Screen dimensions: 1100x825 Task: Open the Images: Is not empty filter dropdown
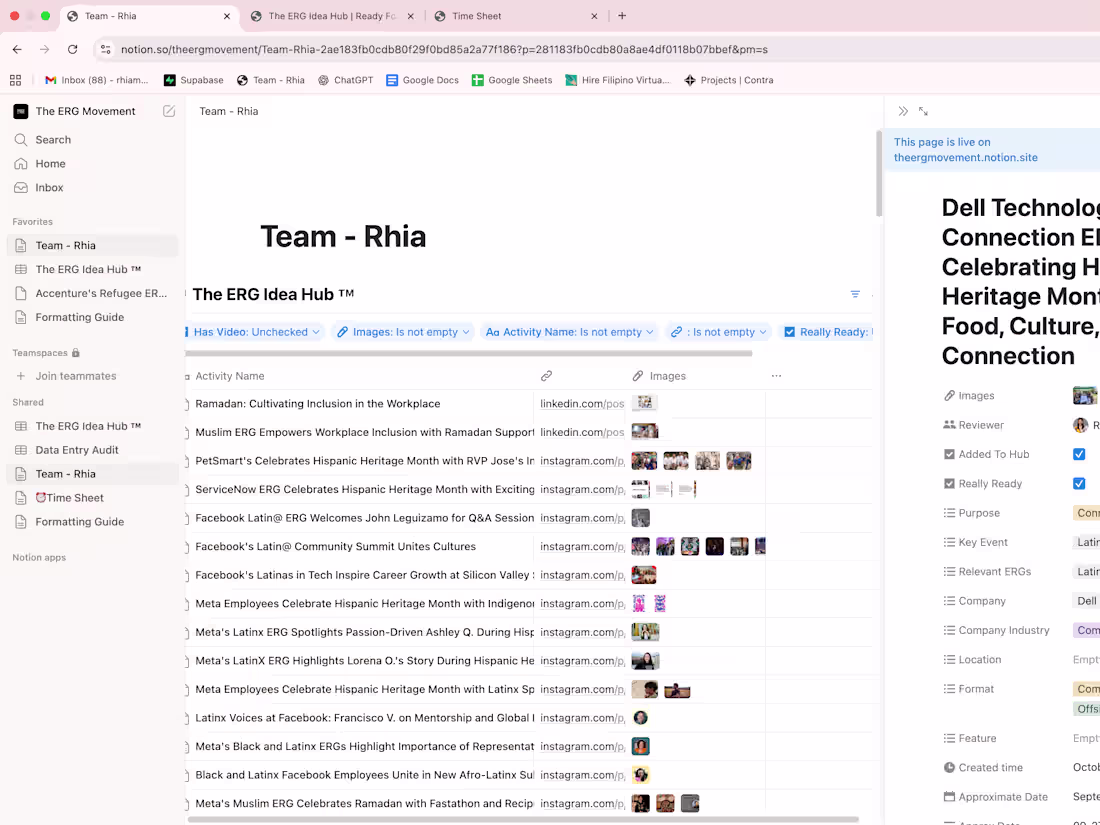pos(403,332)
